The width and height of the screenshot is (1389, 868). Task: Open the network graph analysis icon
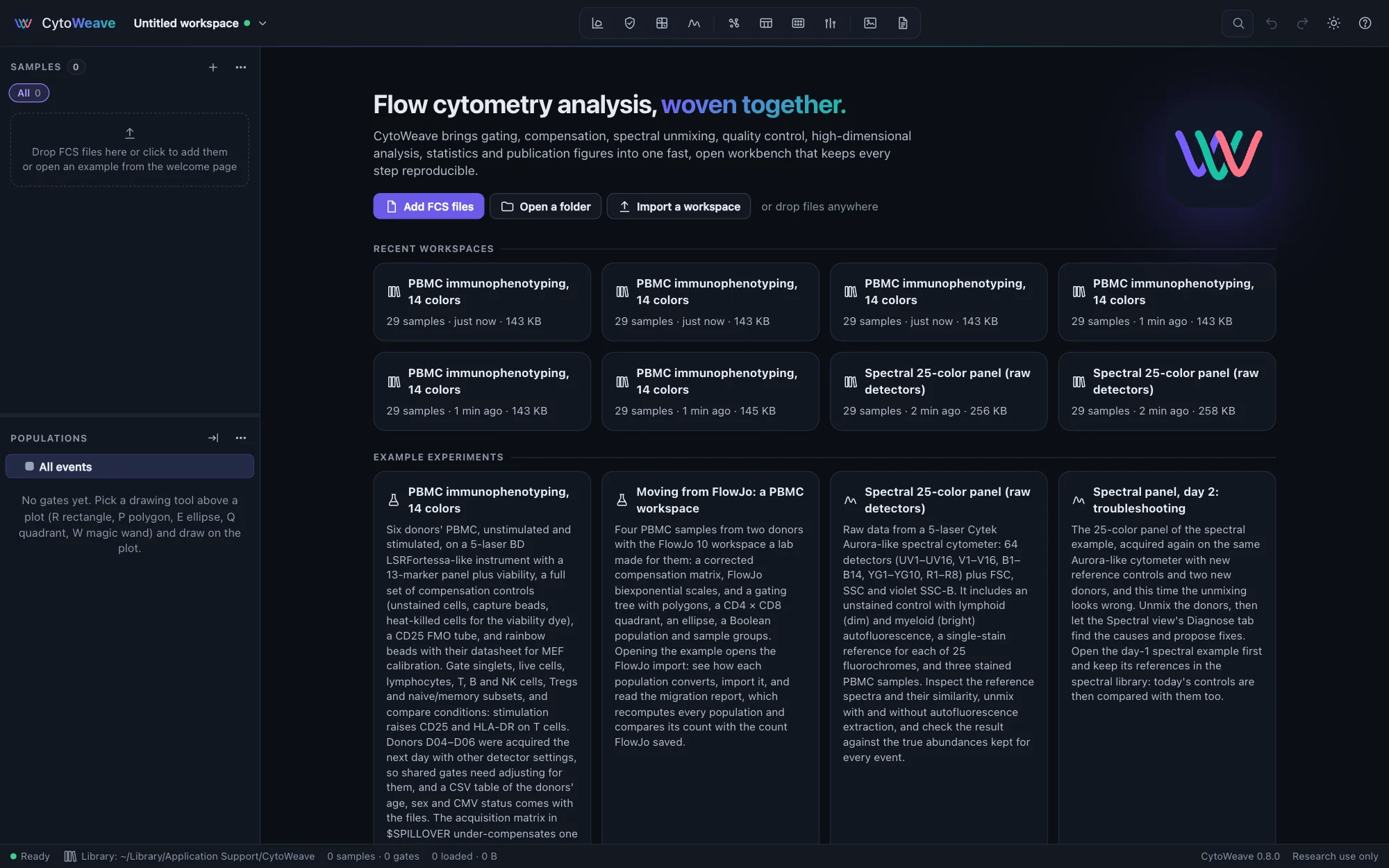[x=734, y=23]
